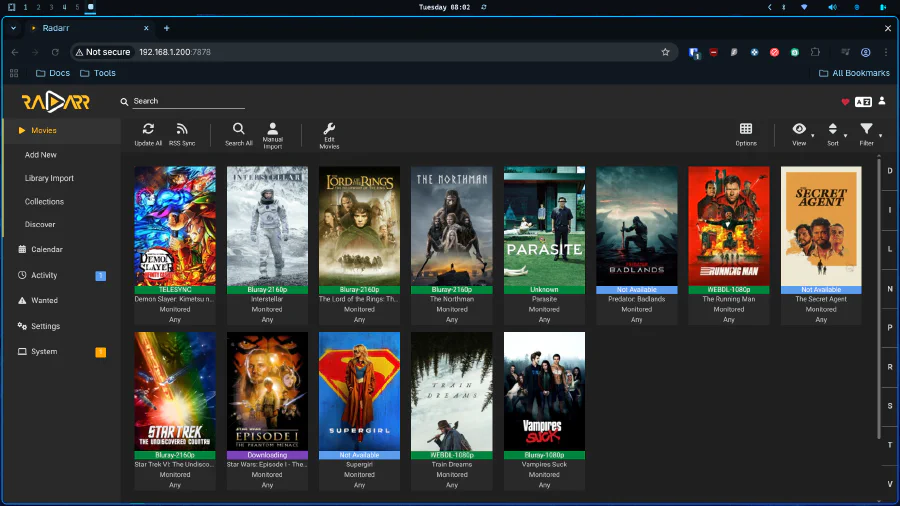Screen dimensions: 900x506
Task: Click the Update All refresh icon
Action: (x=148, y=129)
